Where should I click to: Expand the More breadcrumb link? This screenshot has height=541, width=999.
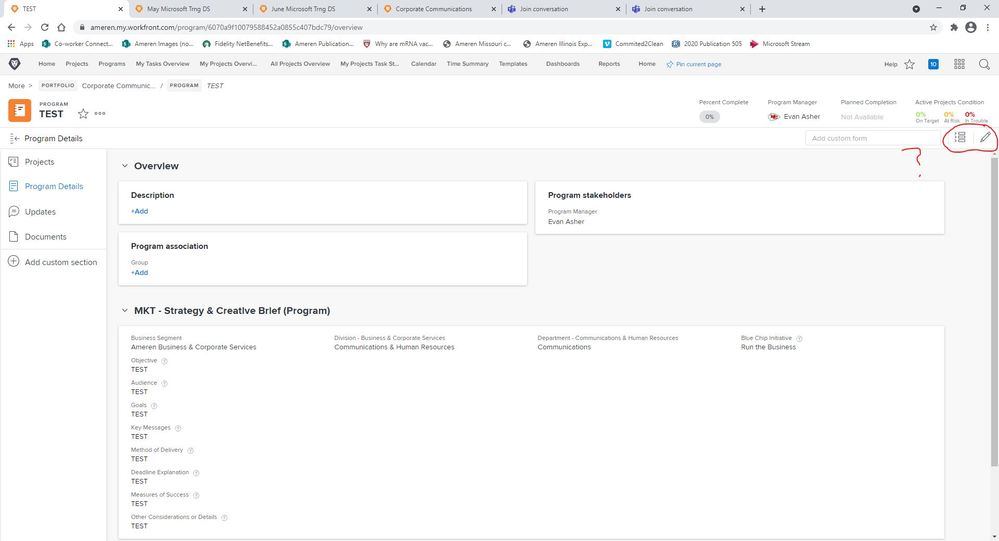[15, 86]
